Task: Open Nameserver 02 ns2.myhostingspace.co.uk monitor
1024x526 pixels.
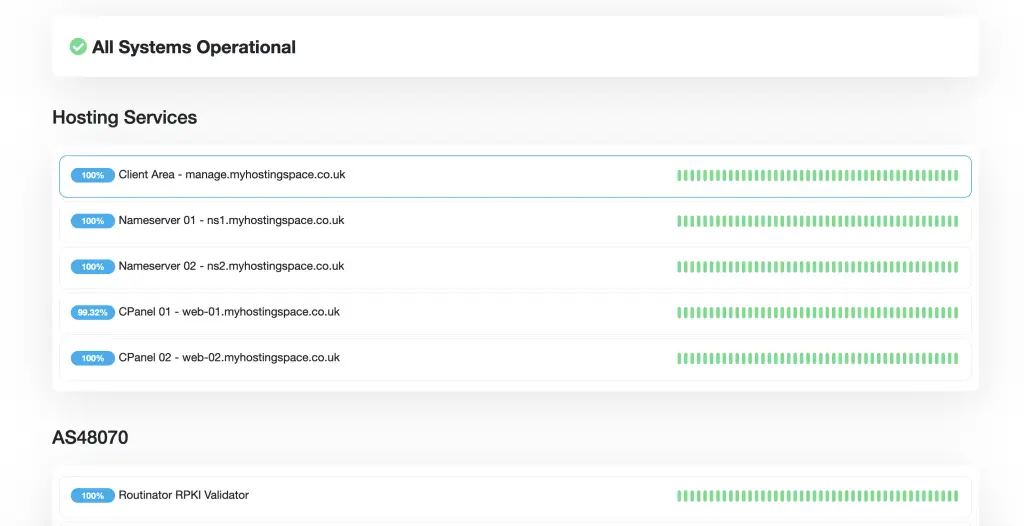Action: coord(515,267)
